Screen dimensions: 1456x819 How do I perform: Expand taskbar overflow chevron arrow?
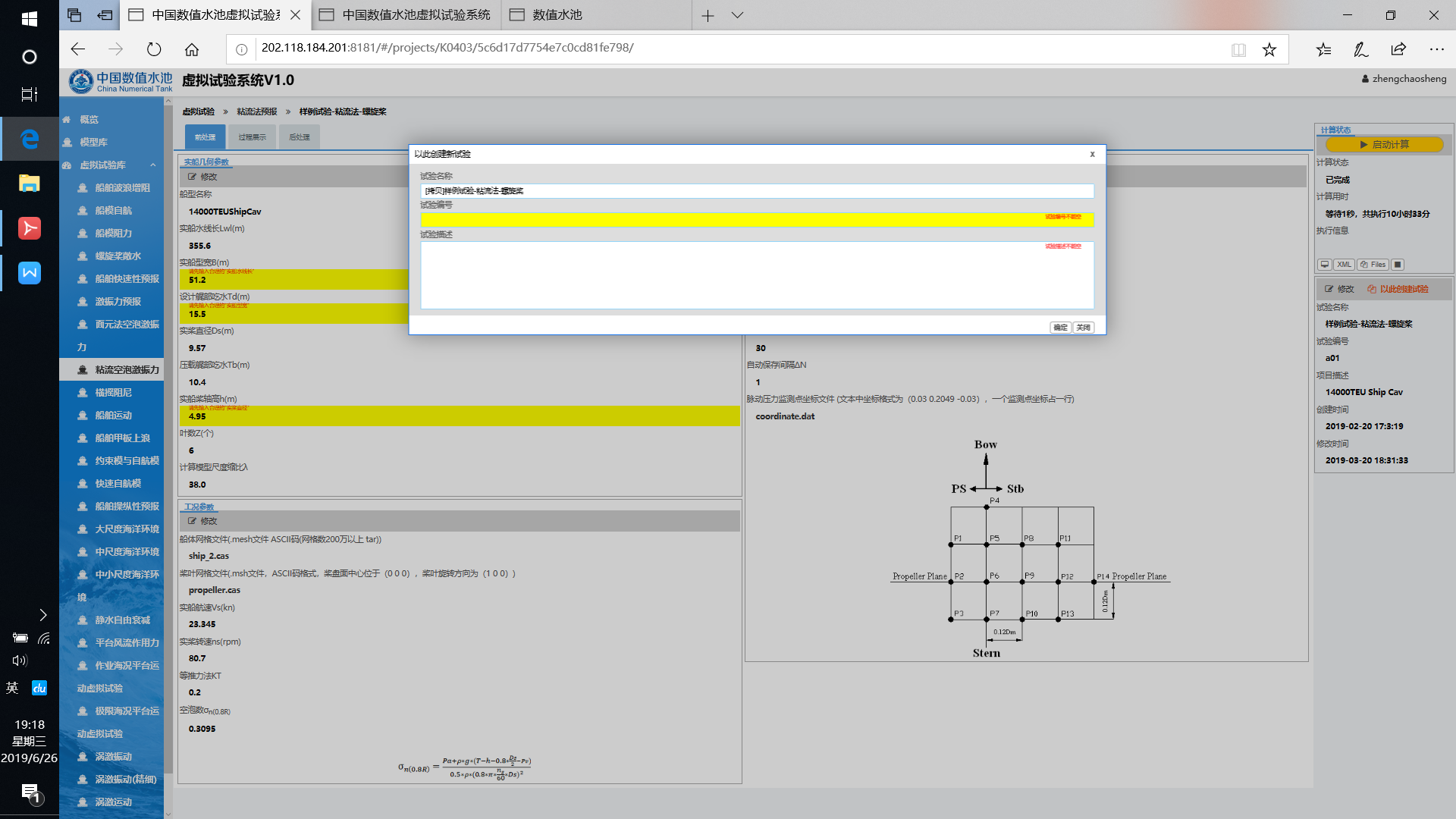(x=43, y=615)
